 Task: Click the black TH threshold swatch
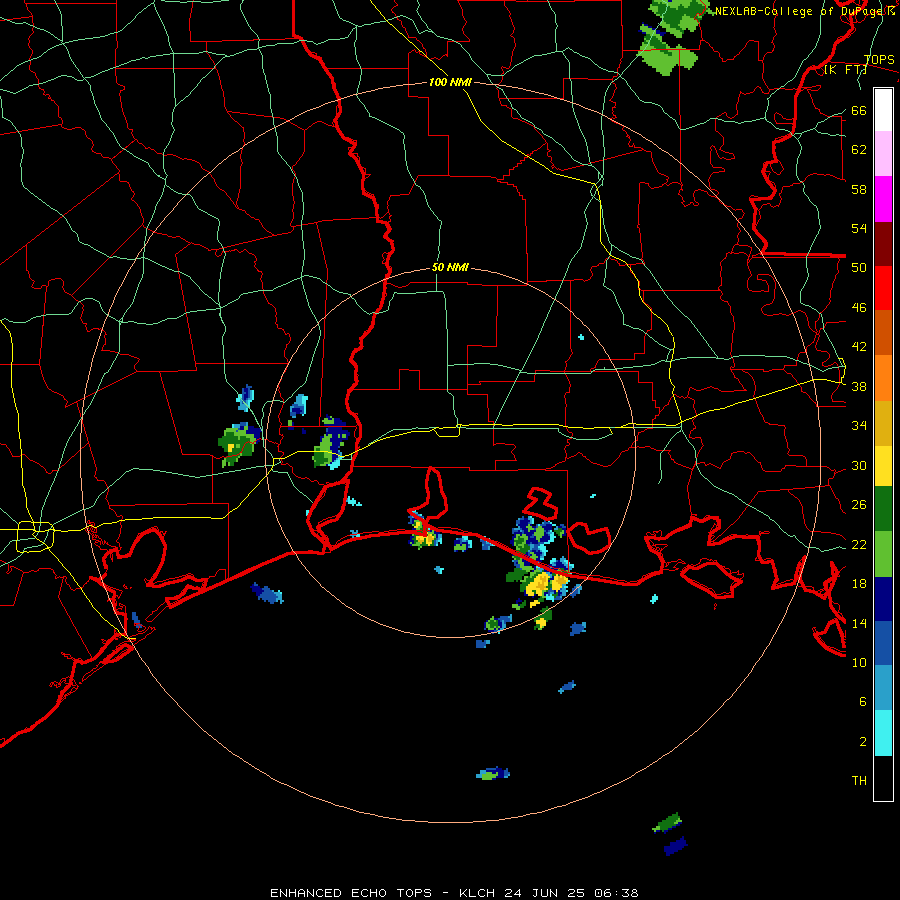click(x=883, y=778)
